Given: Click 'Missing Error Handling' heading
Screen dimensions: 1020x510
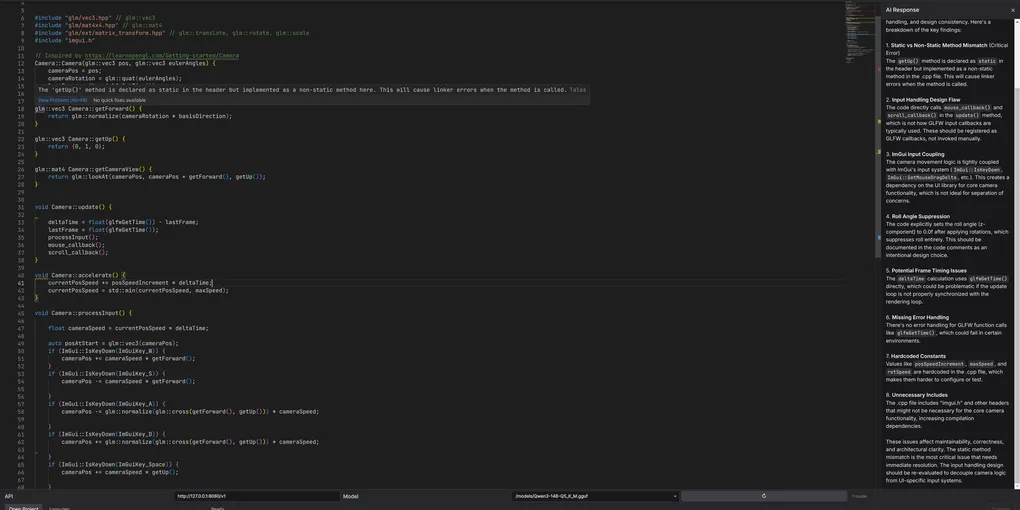Looking at the screenshot, I should 920,317.
